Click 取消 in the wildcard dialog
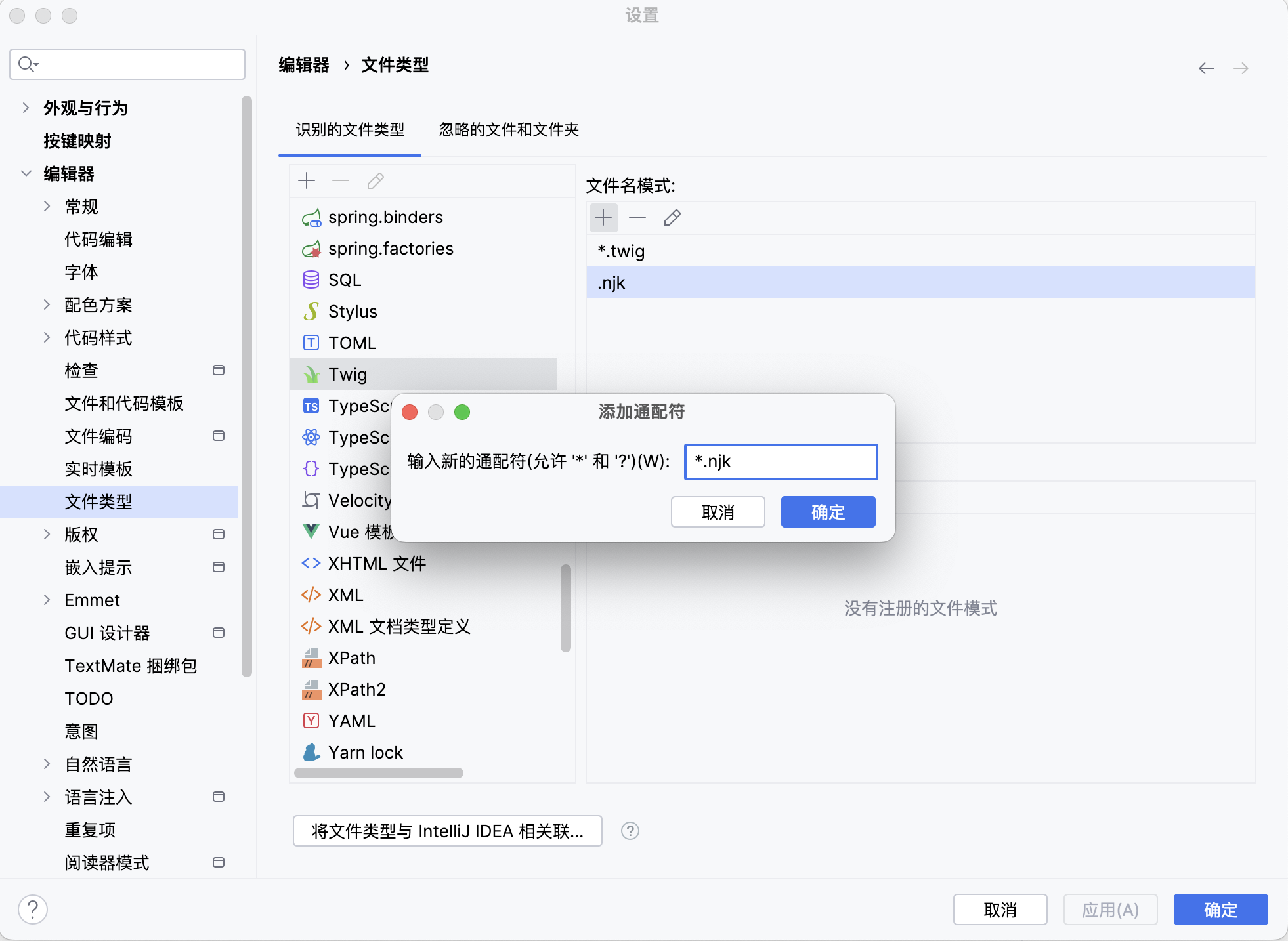1288x941 pixels. pyautogui.click(x=718, y=512)
